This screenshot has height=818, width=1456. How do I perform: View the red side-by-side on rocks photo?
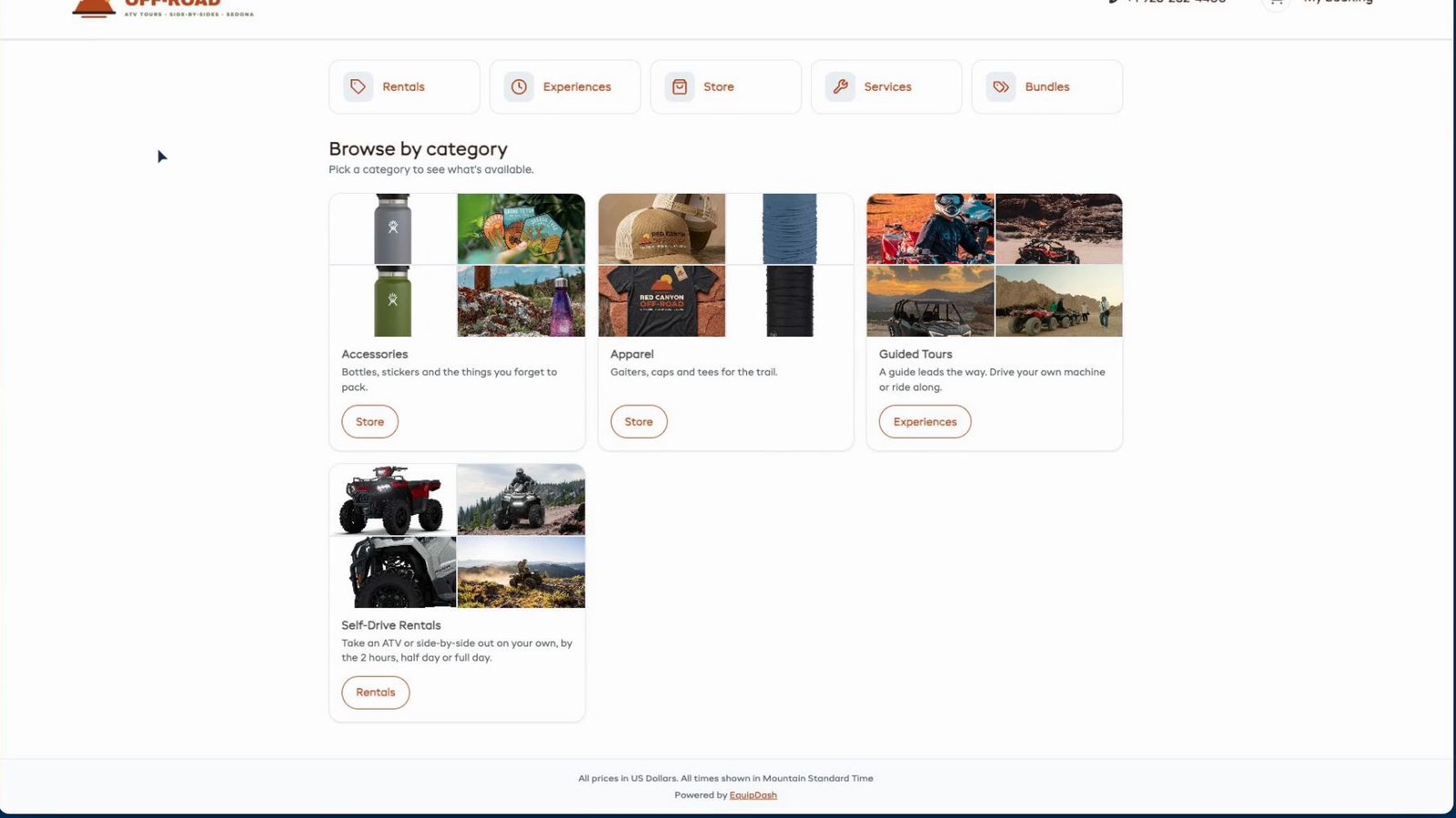click(x=1059, y=228)
